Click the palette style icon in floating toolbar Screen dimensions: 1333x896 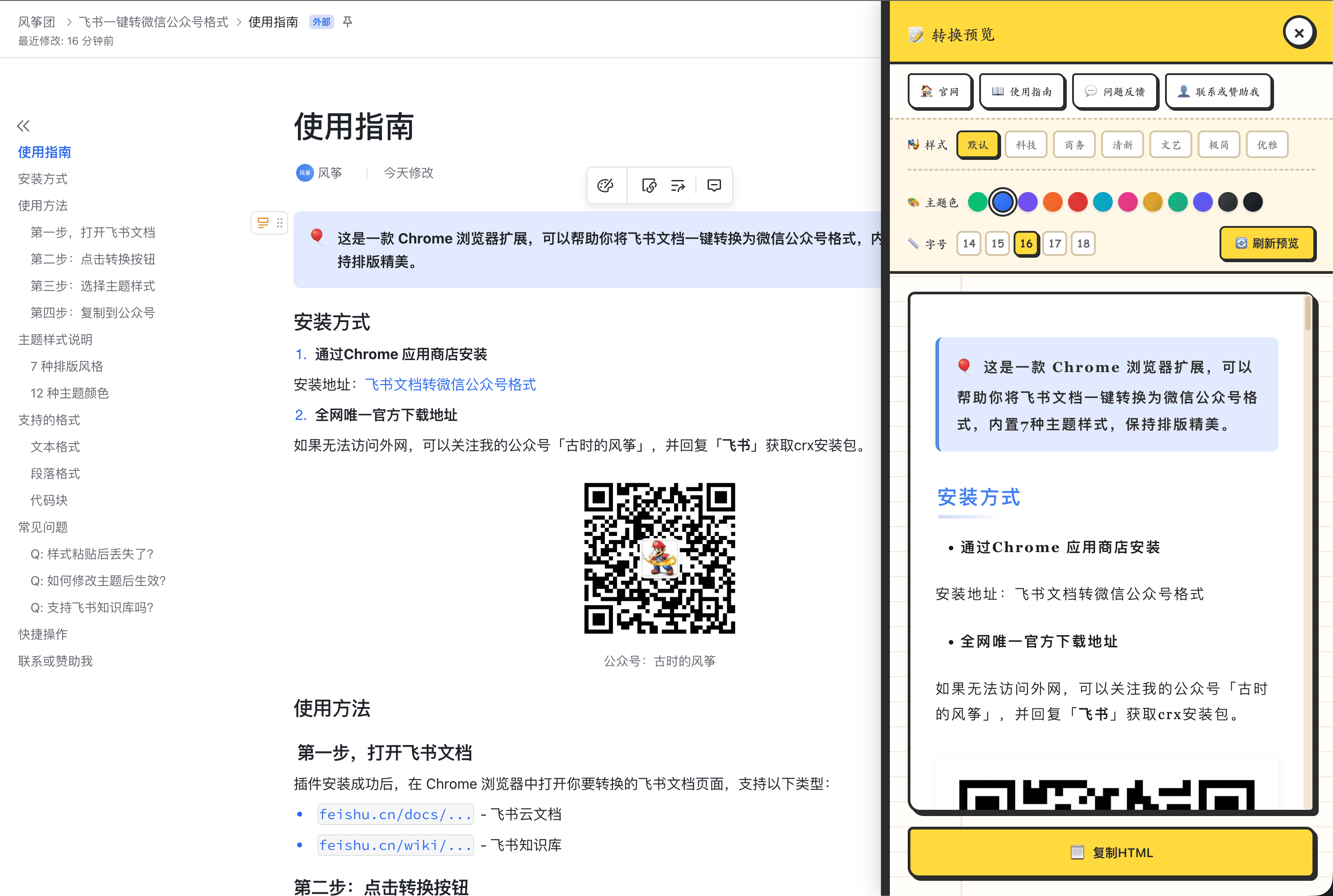tap(605, 185)
